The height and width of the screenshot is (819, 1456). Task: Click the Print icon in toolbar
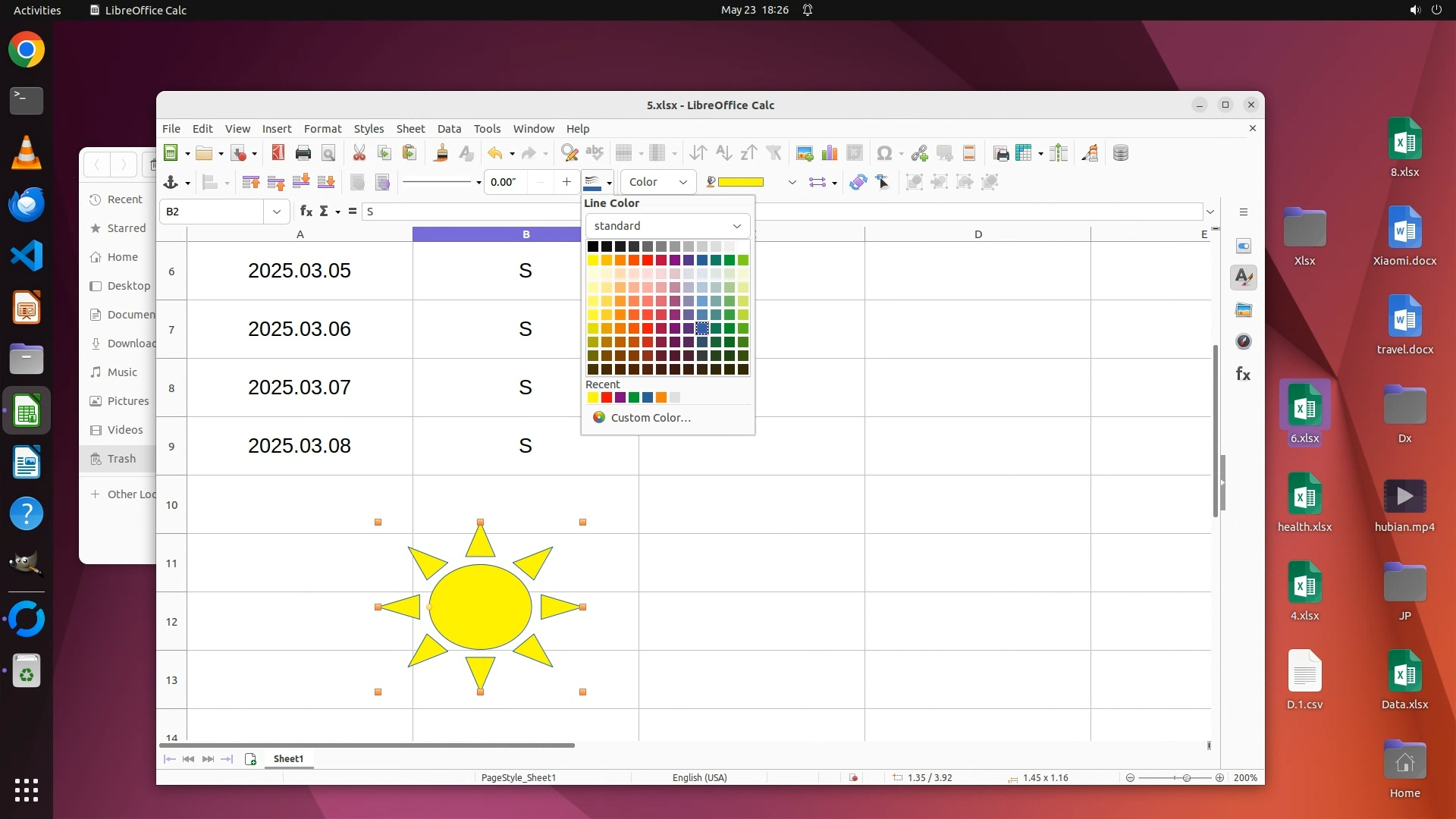[x=303, y=153]
